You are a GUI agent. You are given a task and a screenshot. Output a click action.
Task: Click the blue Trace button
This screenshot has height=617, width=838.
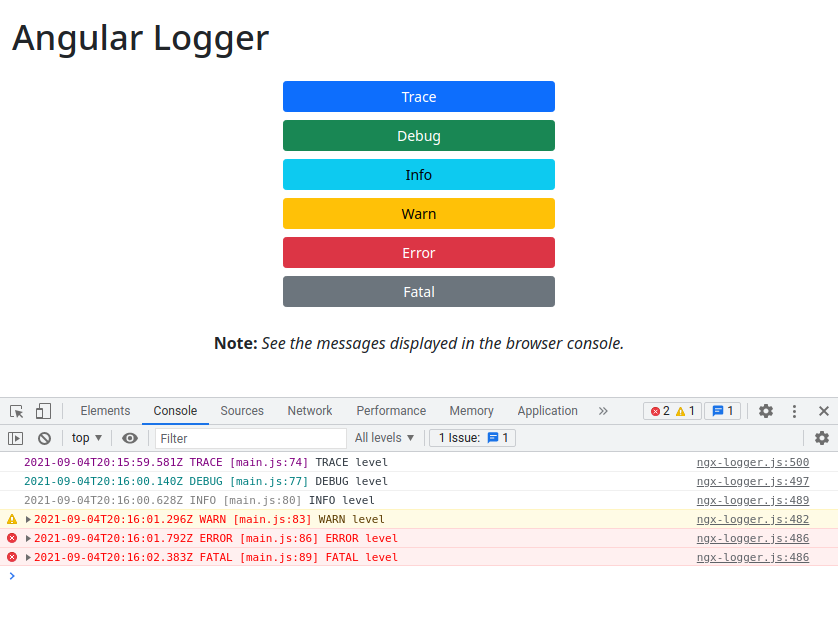point(419,97)
